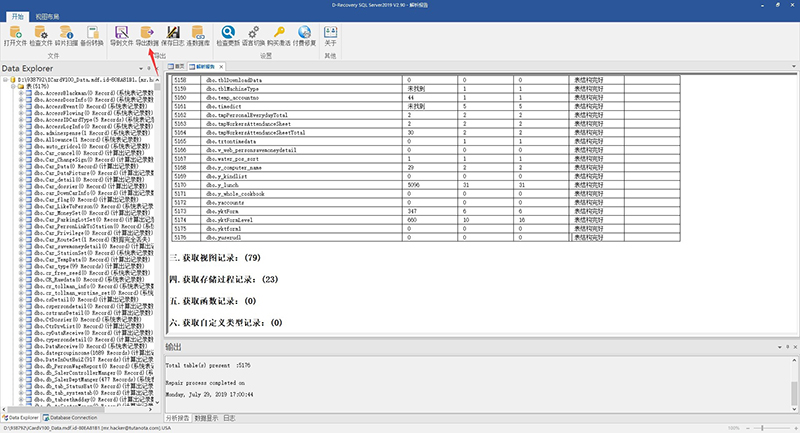
Task: Collapse the root database node in Data Explorer
Action: [6, 80]
